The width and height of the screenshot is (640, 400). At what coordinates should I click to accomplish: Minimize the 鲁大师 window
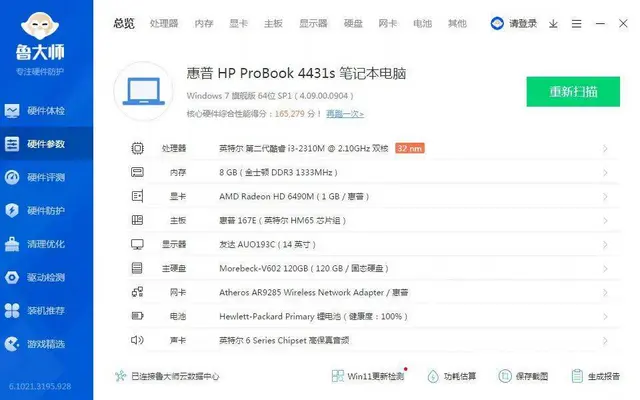(x=600, y=24)
